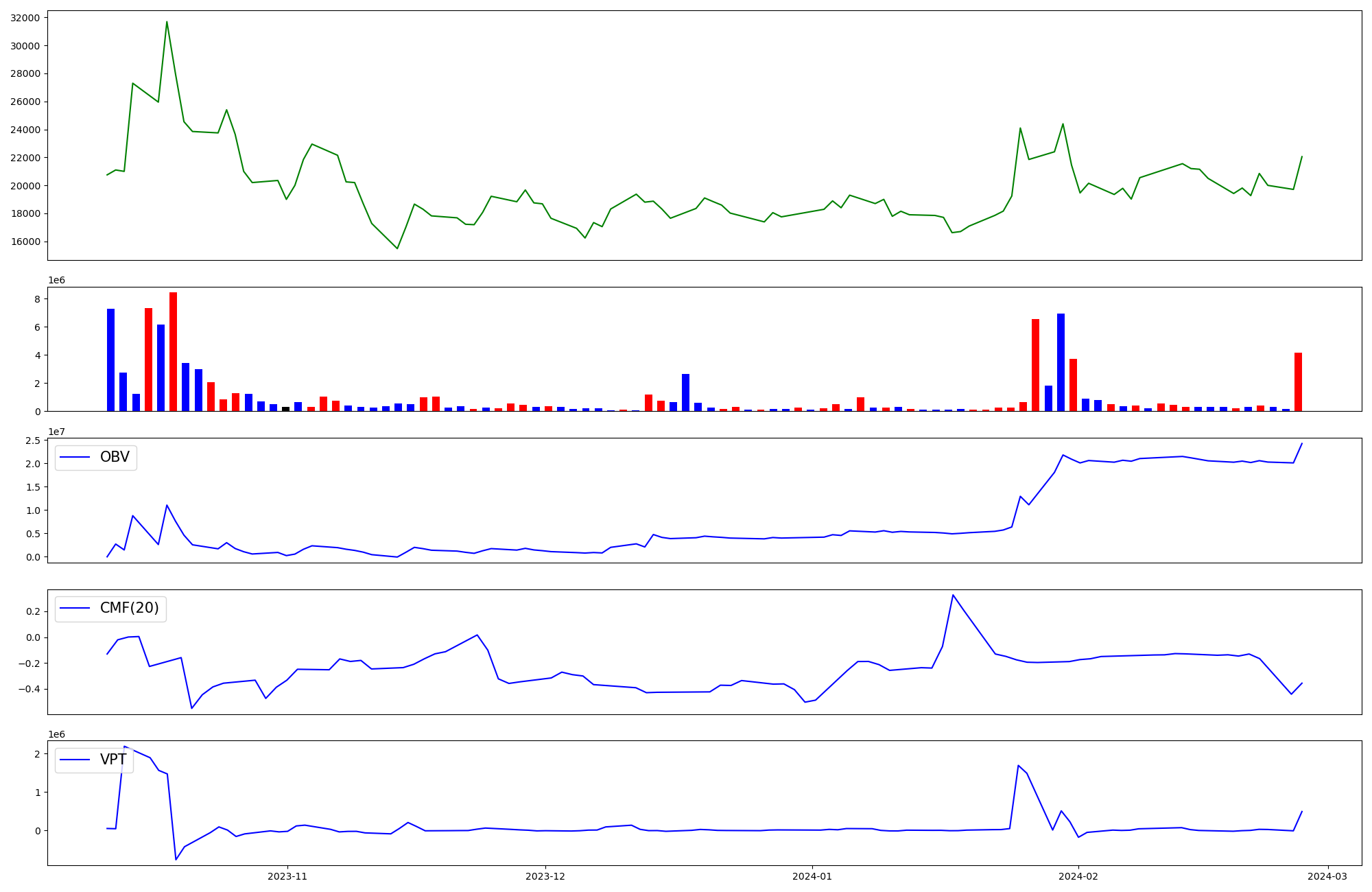Viewport: 1372px width, 892px height.
Task: Select the 2023-11 x-axis tick label
Action: pos(287,876)
